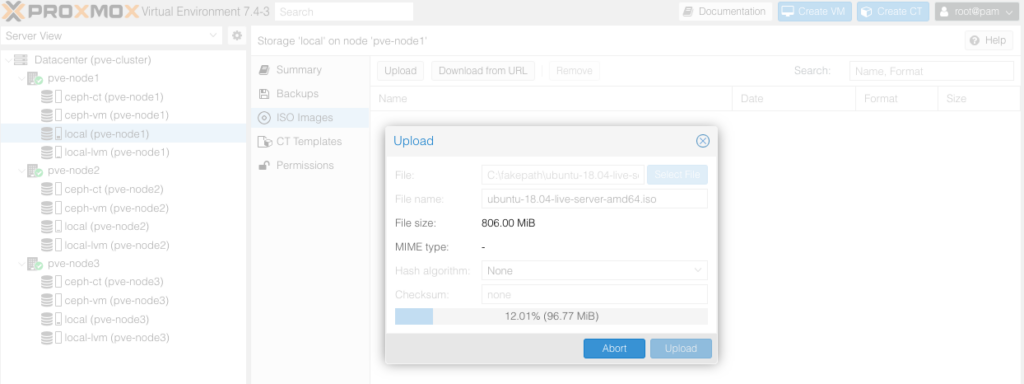Click the toolbar Upload button

point(400,71)
